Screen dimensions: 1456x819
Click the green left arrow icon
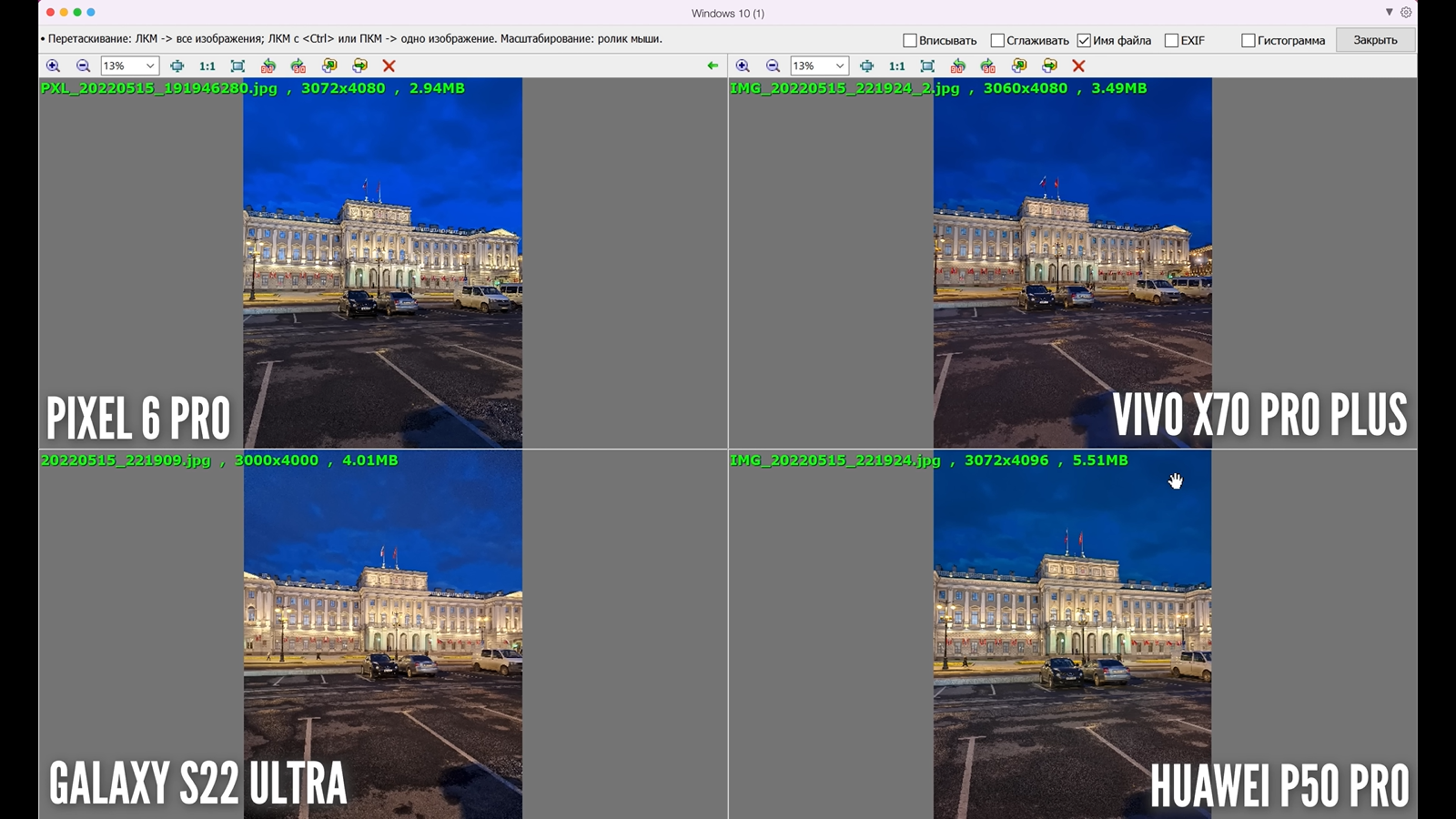(x=713, y=66)
